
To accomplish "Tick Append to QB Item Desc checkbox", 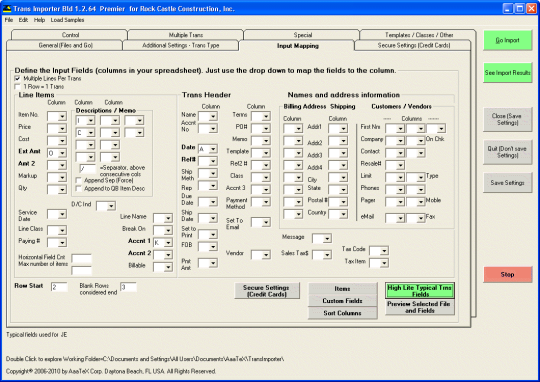I will 78,189.
